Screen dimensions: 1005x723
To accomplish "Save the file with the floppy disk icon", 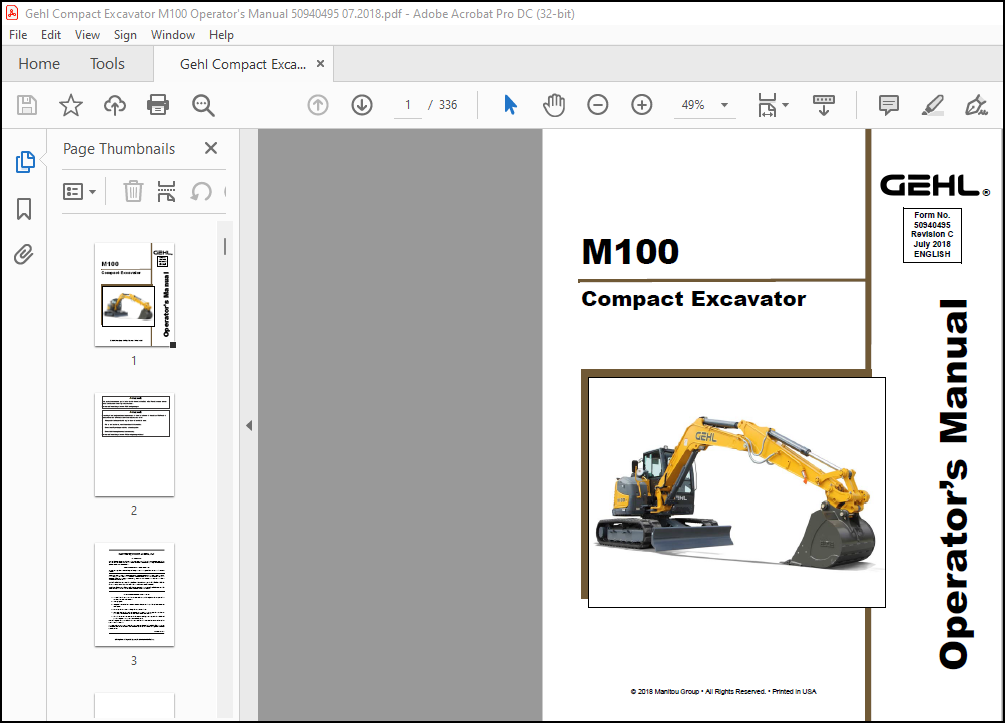I will pyautogui.click(x=27, y=104).
